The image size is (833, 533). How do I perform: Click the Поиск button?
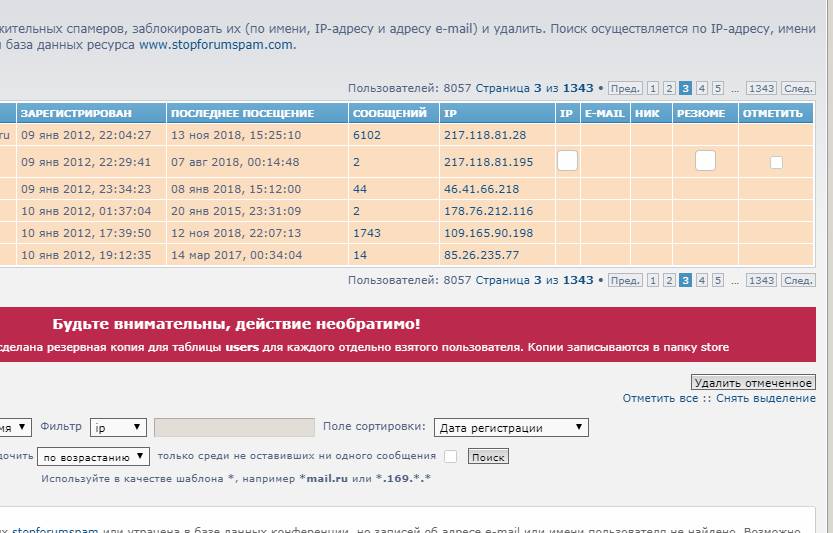tap(488, 456)
